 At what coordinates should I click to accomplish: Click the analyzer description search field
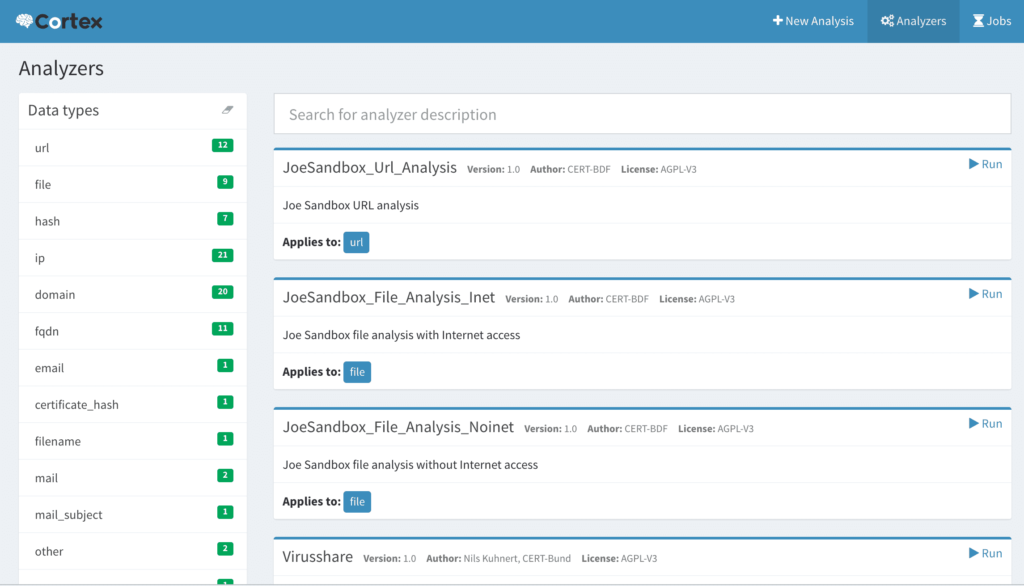642,114
